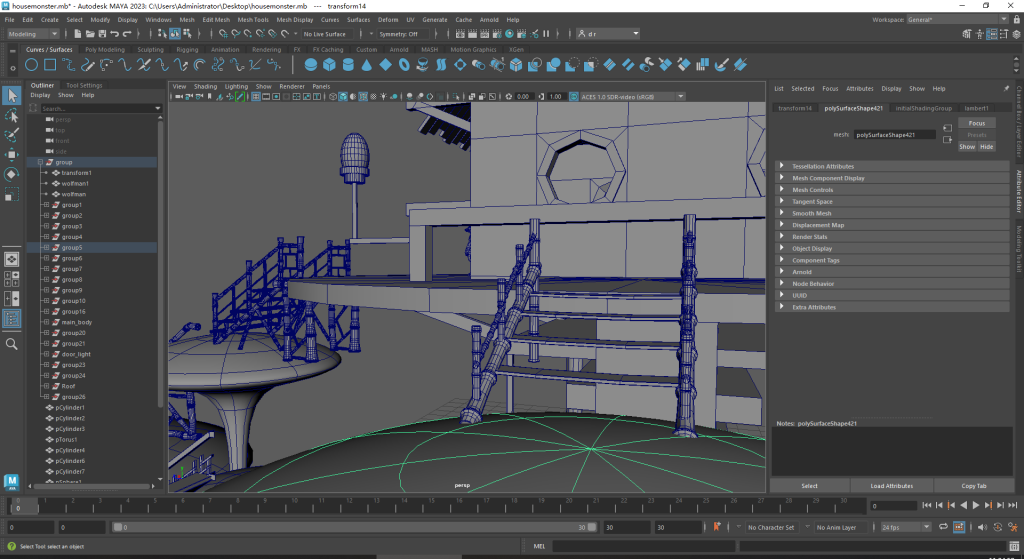Choose the Paint selection tool
This screenshot has height=559, width=1024.
[x=12, y=135]
